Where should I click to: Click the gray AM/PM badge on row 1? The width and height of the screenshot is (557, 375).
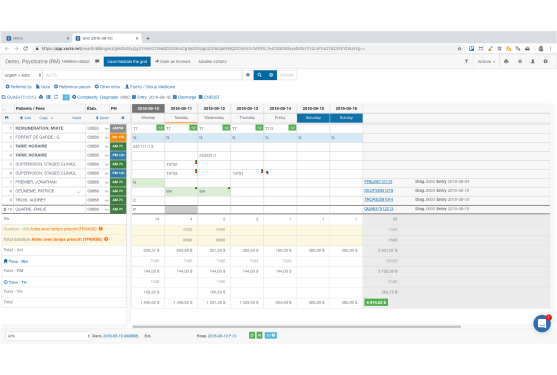118,128
